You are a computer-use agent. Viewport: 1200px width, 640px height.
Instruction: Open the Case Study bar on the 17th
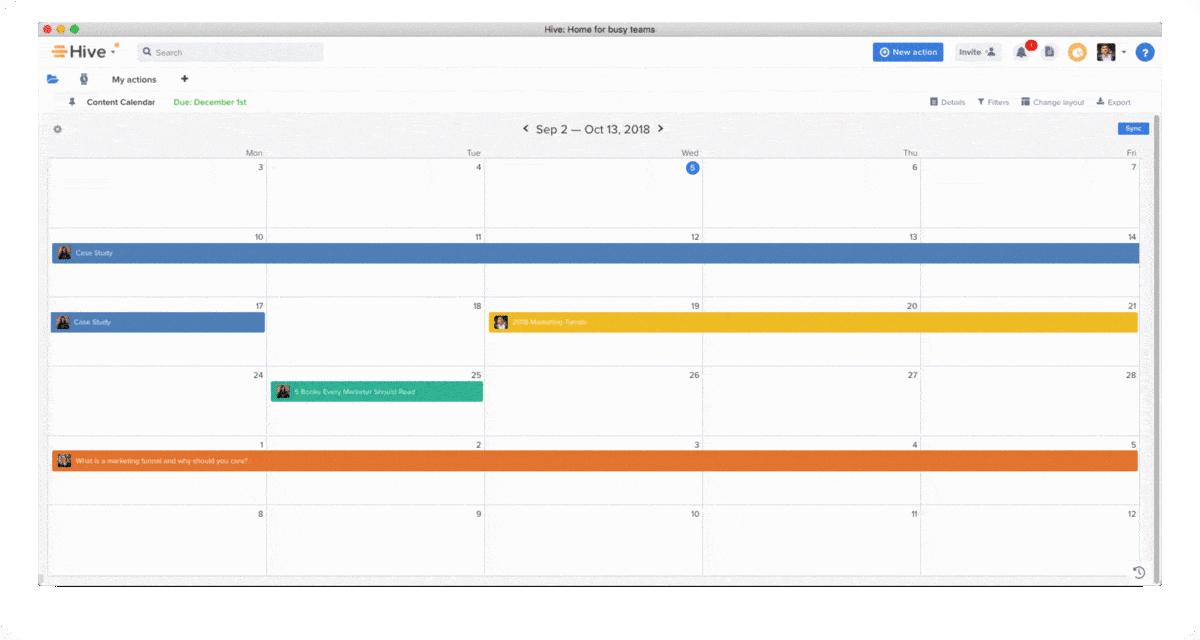(158, 322)
